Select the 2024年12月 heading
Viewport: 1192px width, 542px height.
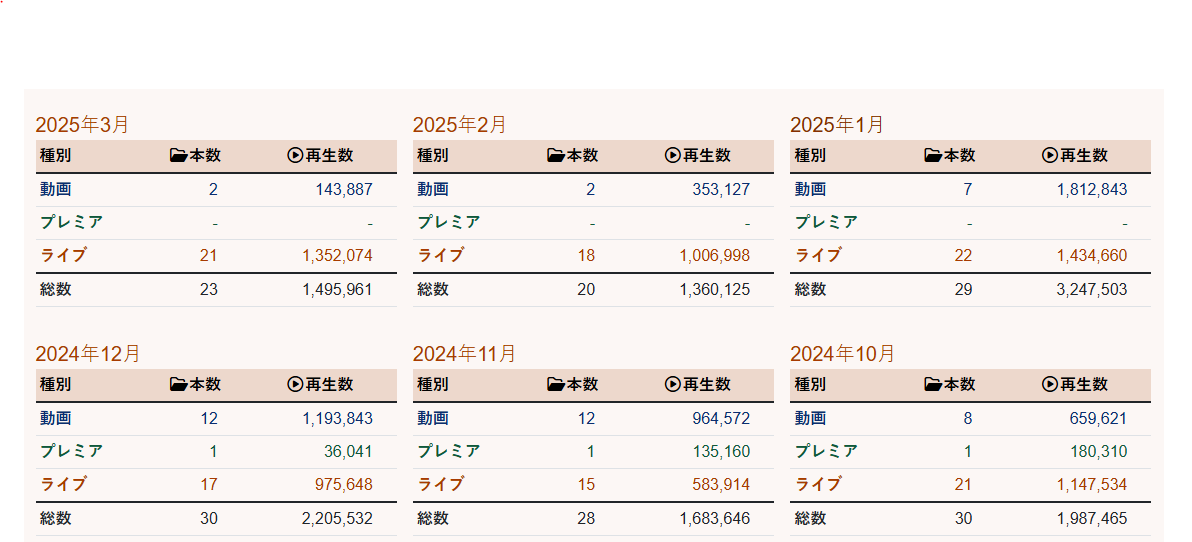click(x=87, y=353)
